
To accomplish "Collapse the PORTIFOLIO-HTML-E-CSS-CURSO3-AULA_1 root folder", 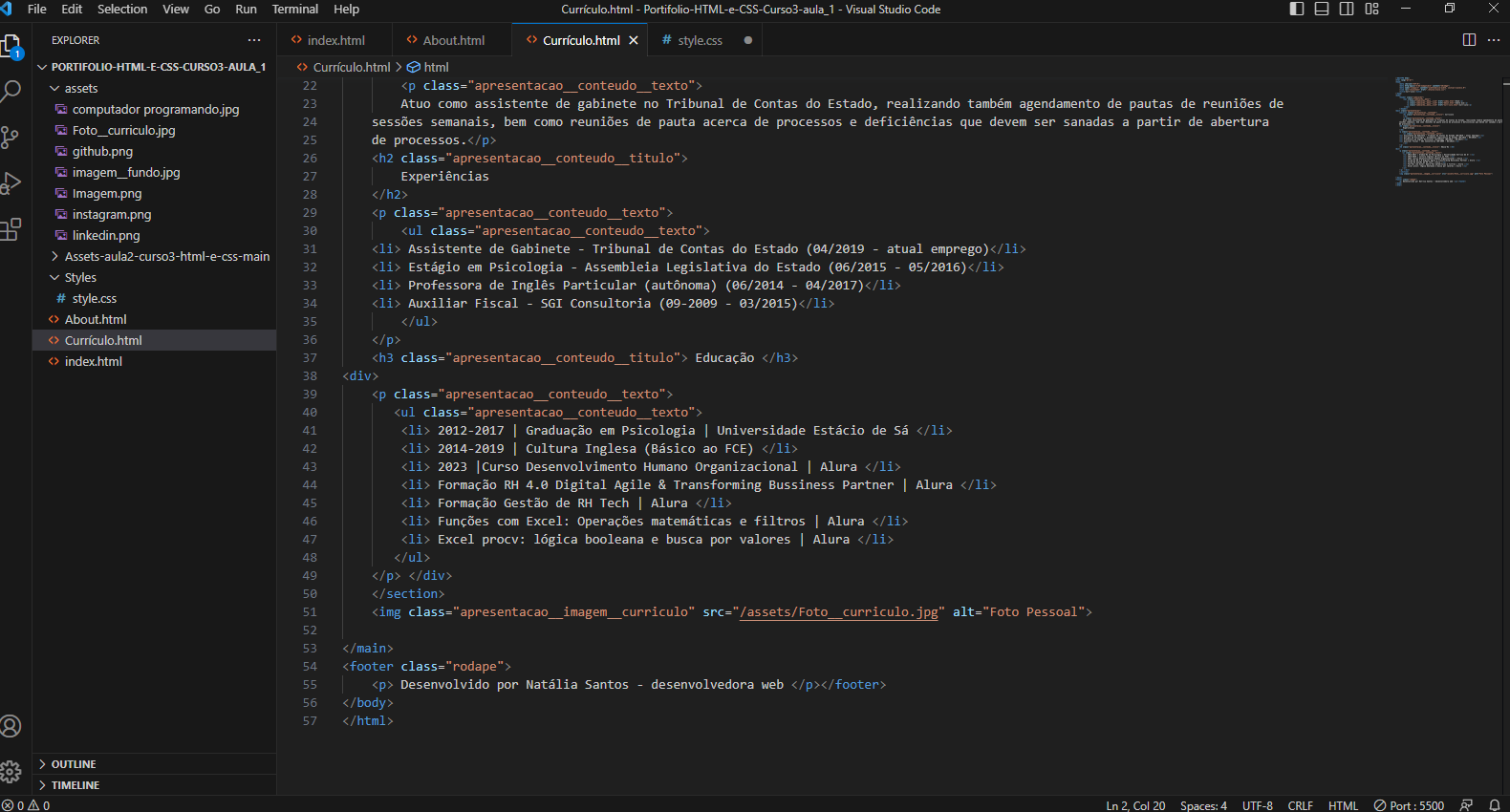I will pyautogui.click(x=154, y=67).
